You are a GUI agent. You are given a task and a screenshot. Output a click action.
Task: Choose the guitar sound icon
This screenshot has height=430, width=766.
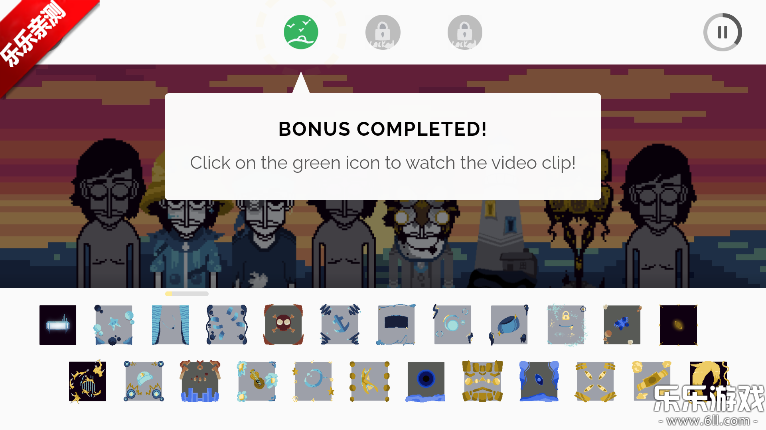(x=257, y=381)
